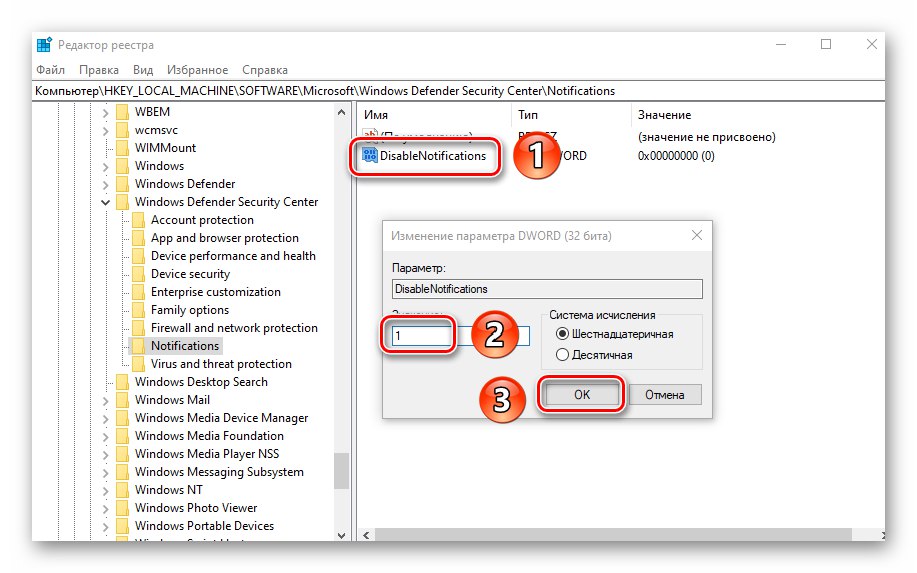This screenshot has width=917, height=573.
Task: Click the Windows Media Foundation folder icon
Action: pyautogui.click(x=122, y=436)
